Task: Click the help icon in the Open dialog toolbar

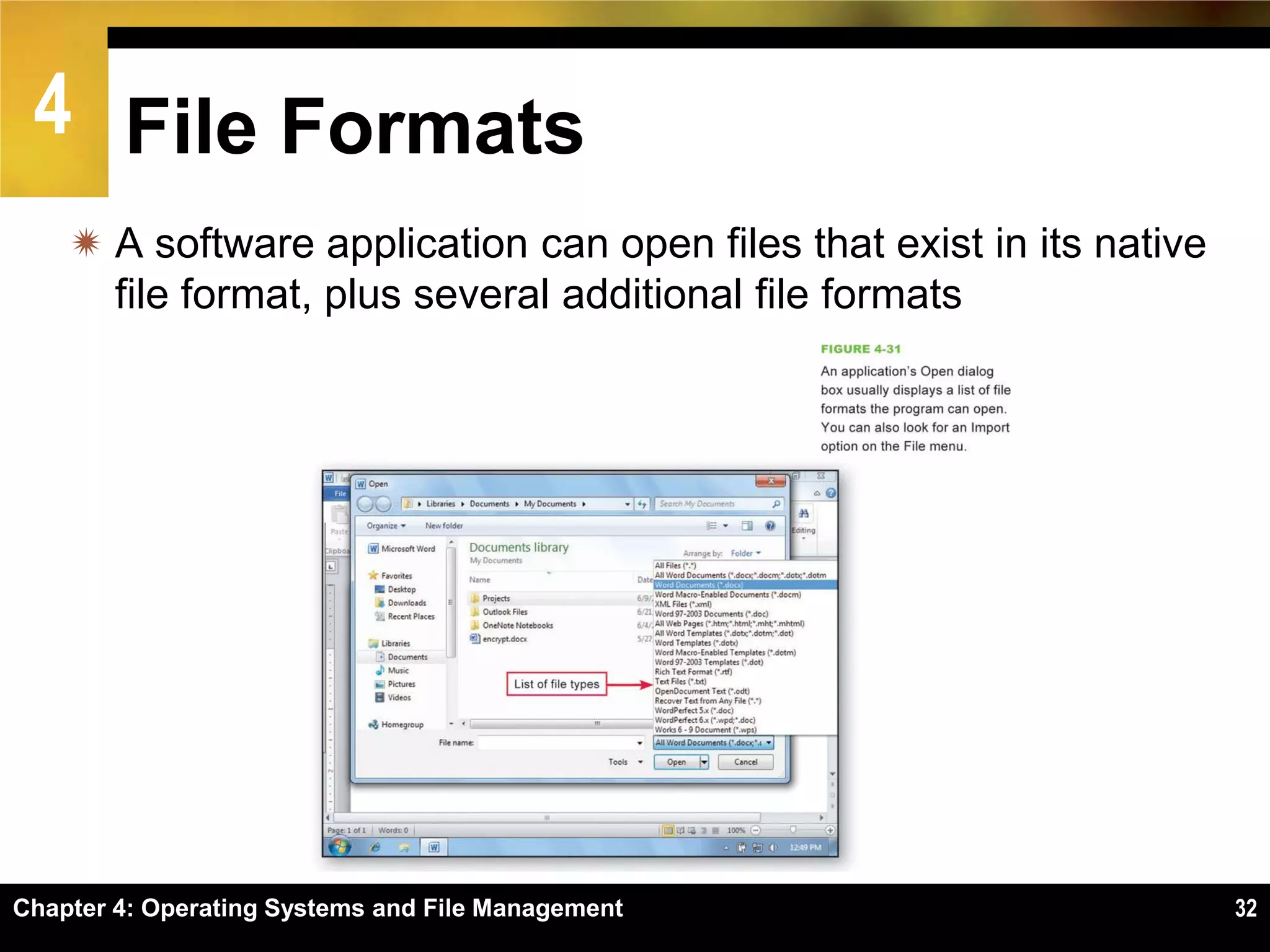Action: tap(770, 526)
